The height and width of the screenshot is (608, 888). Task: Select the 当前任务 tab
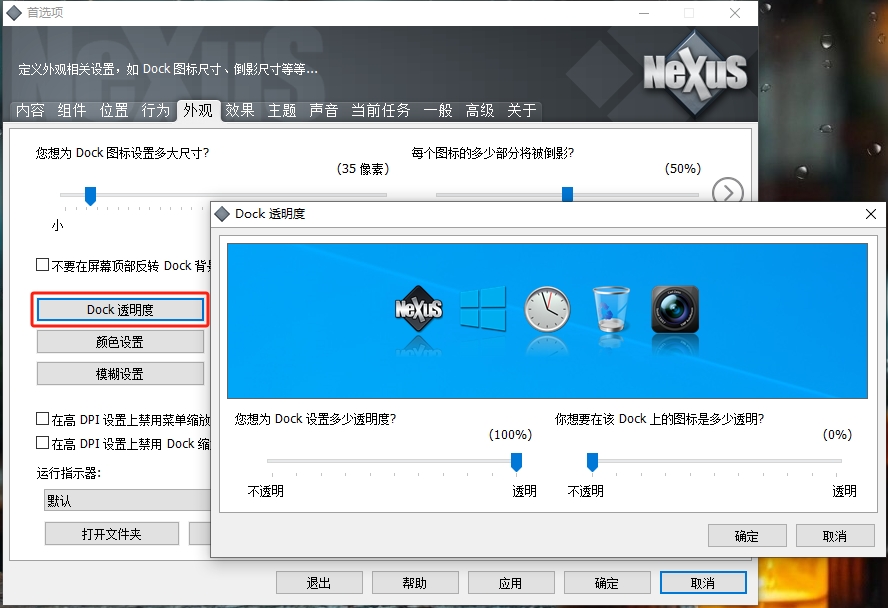[x=380, y=111]
